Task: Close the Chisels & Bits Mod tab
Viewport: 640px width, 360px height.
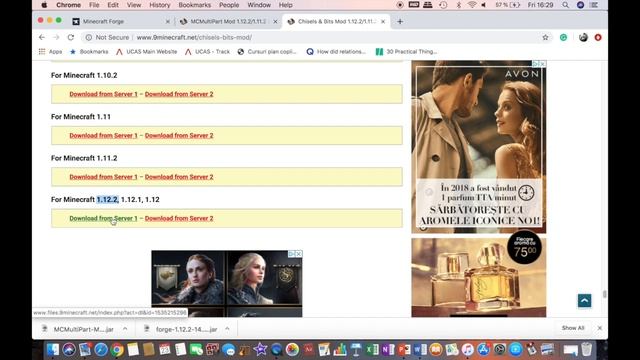Action: [x=383, y=22]
